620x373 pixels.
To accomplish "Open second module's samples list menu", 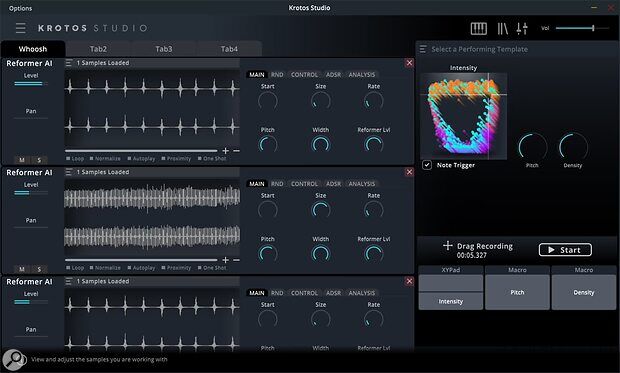I will click(x=69, y=172).
